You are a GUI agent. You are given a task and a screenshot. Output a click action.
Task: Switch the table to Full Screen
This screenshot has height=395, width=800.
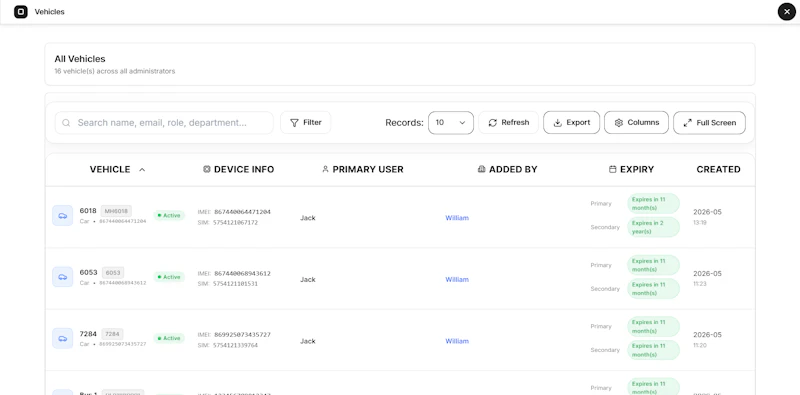[x=709, y=122]
